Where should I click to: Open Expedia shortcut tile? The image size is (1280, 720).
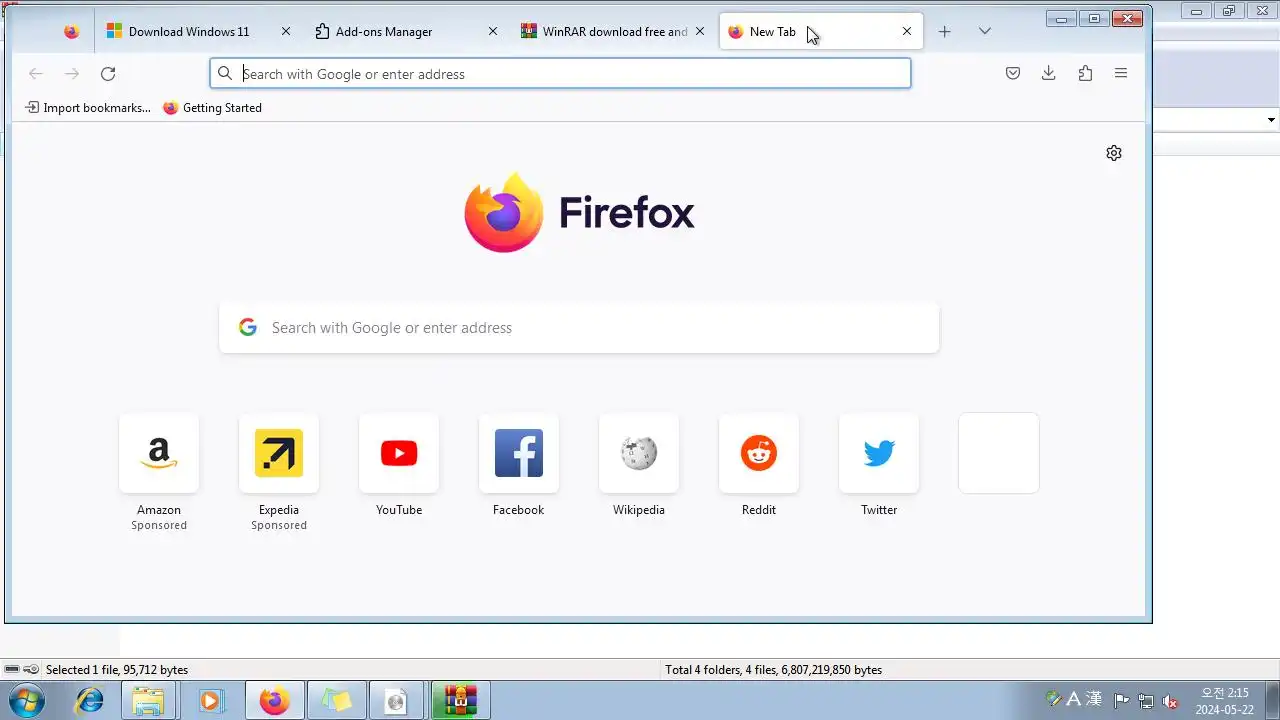pos(279,453)
